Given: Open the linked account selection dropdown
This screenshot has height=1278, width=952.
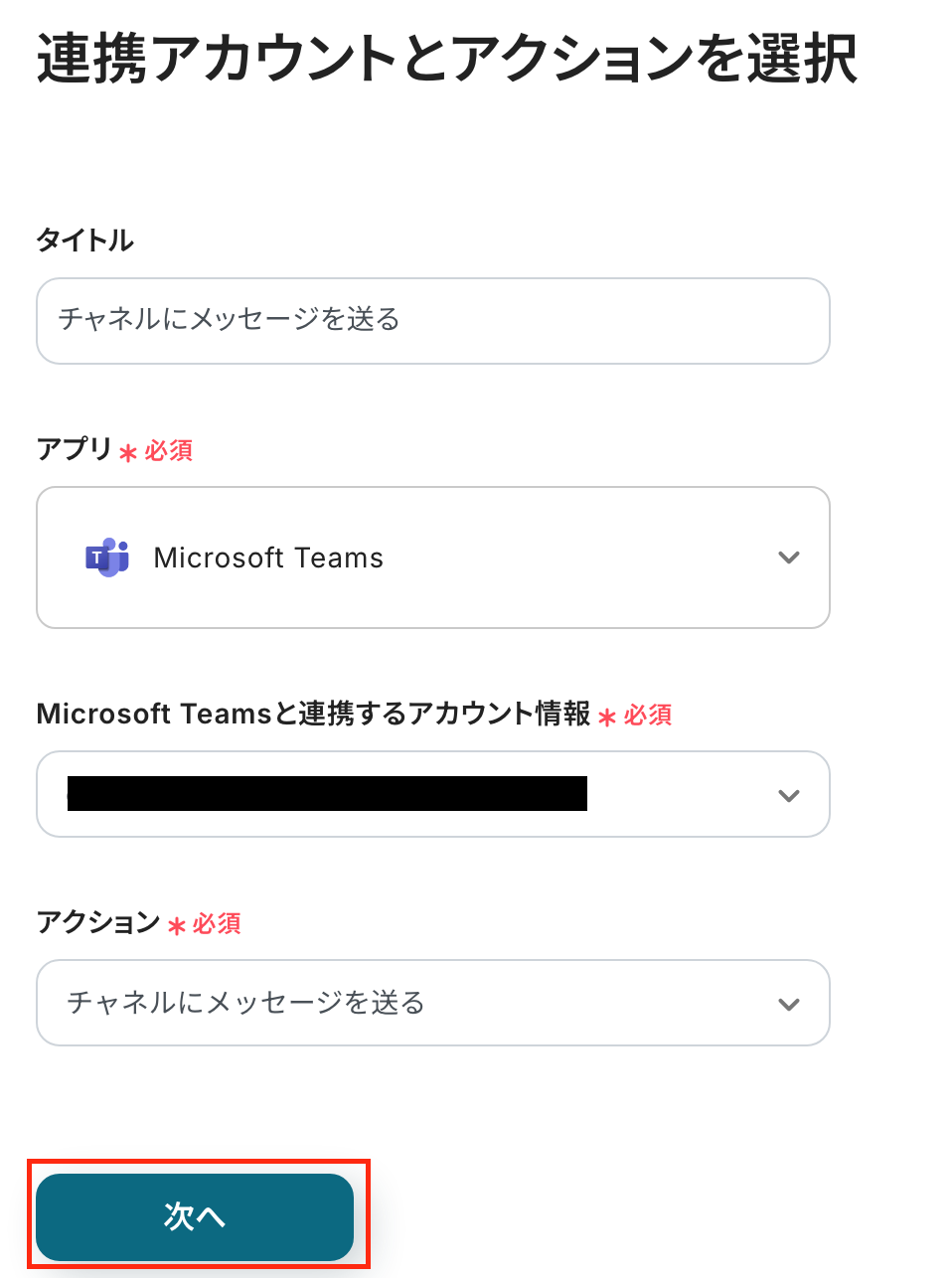Looking at the screenshot, I should point(433,794).
